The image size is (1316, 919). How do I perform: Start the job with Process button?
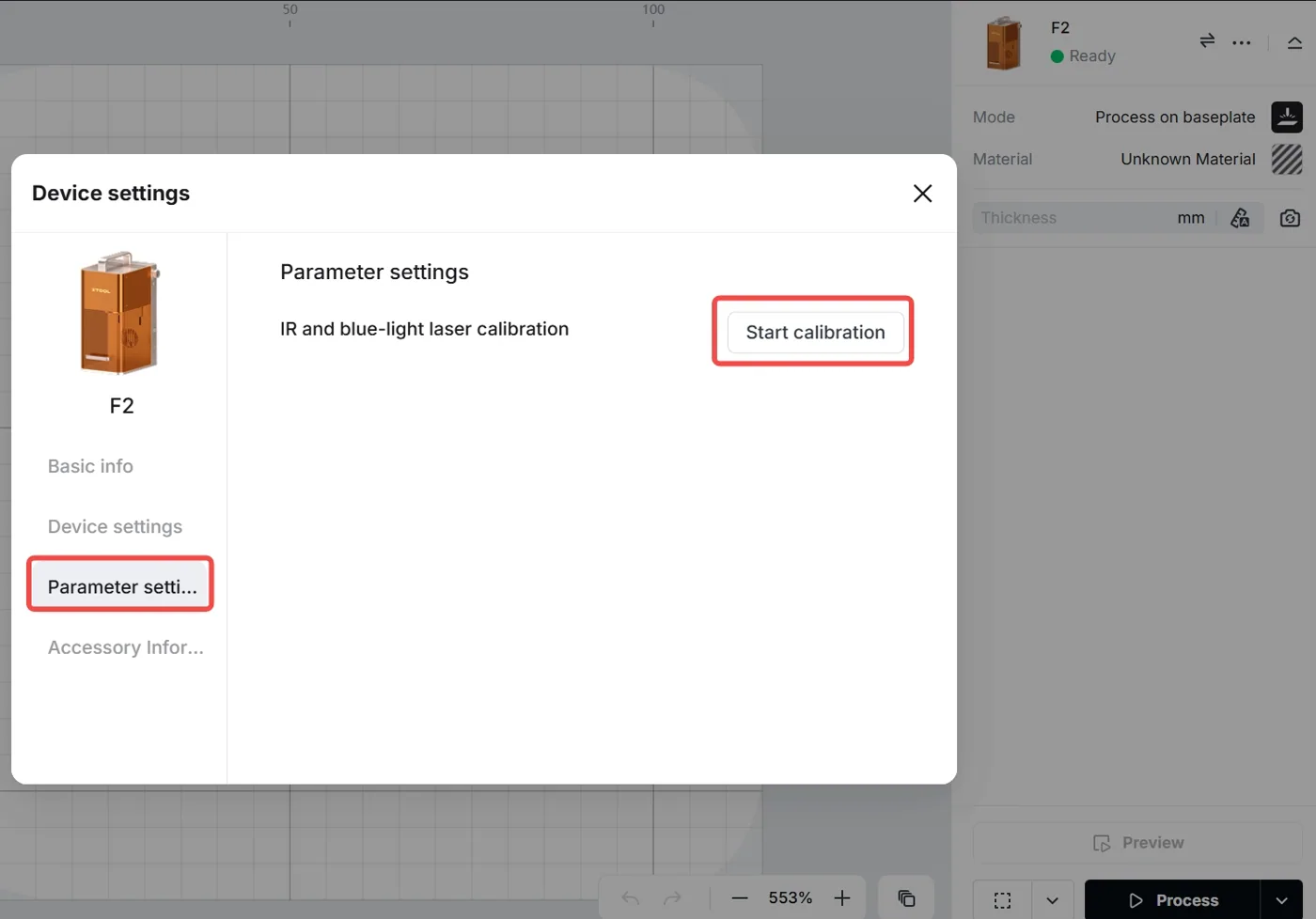[1172, 900]
